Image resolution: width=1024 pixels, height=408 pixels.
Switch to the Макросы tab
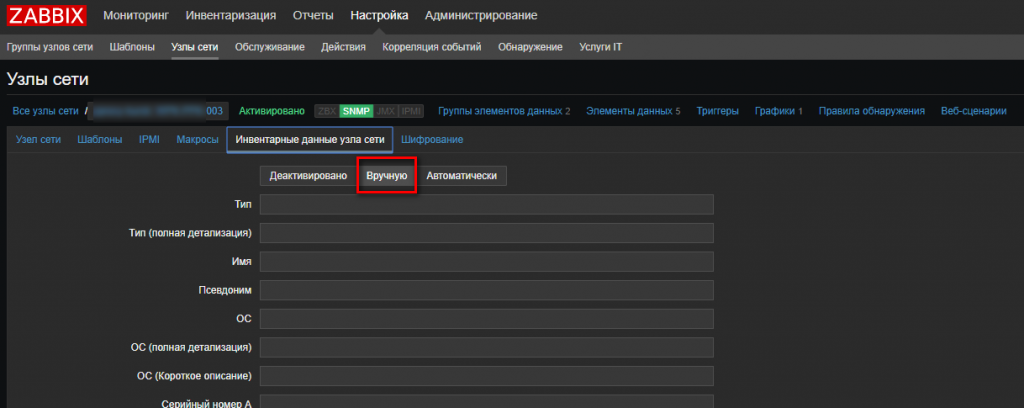pos(197,140)
